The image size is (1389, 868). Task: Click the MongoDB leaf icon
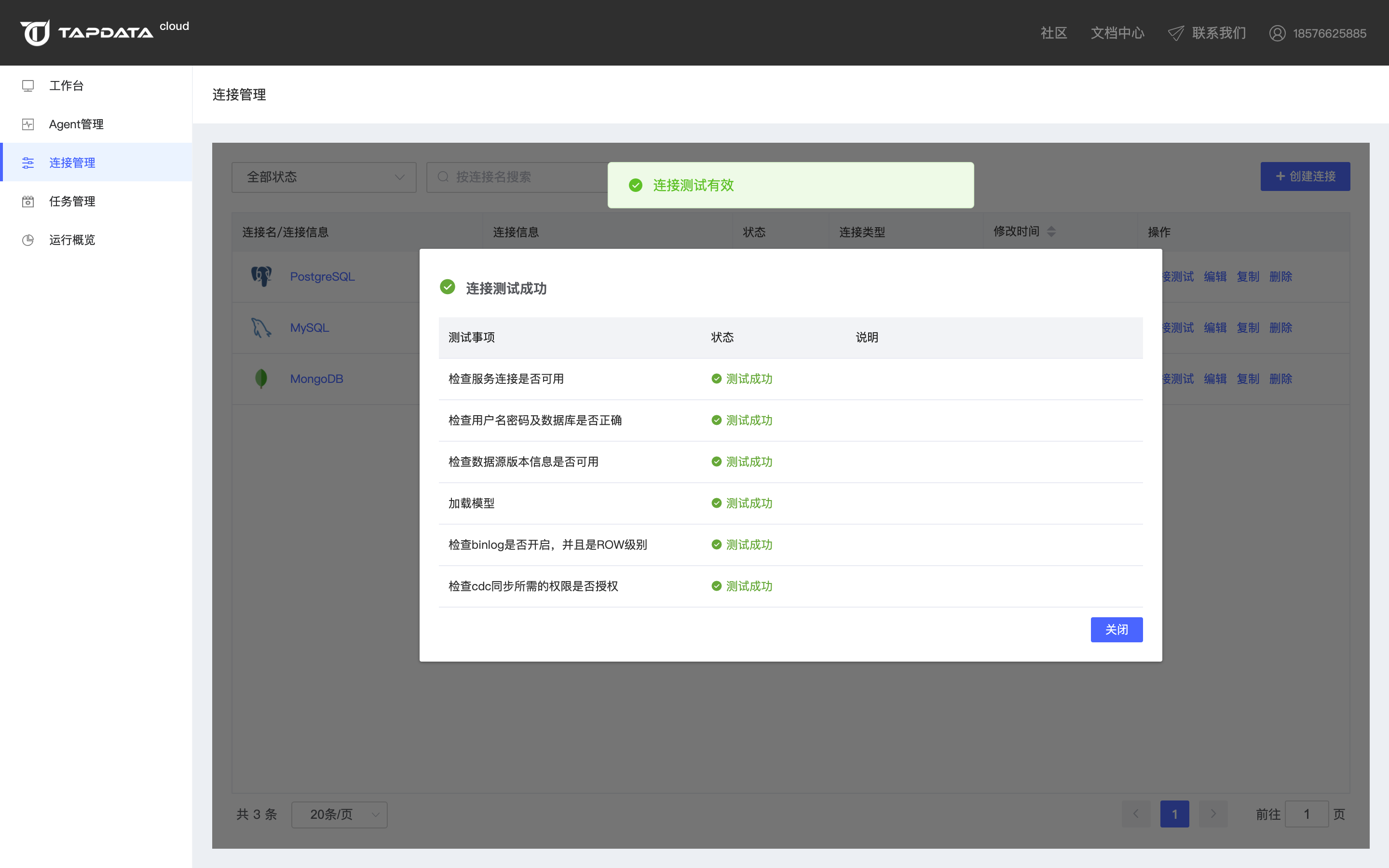tap(261, 379)
